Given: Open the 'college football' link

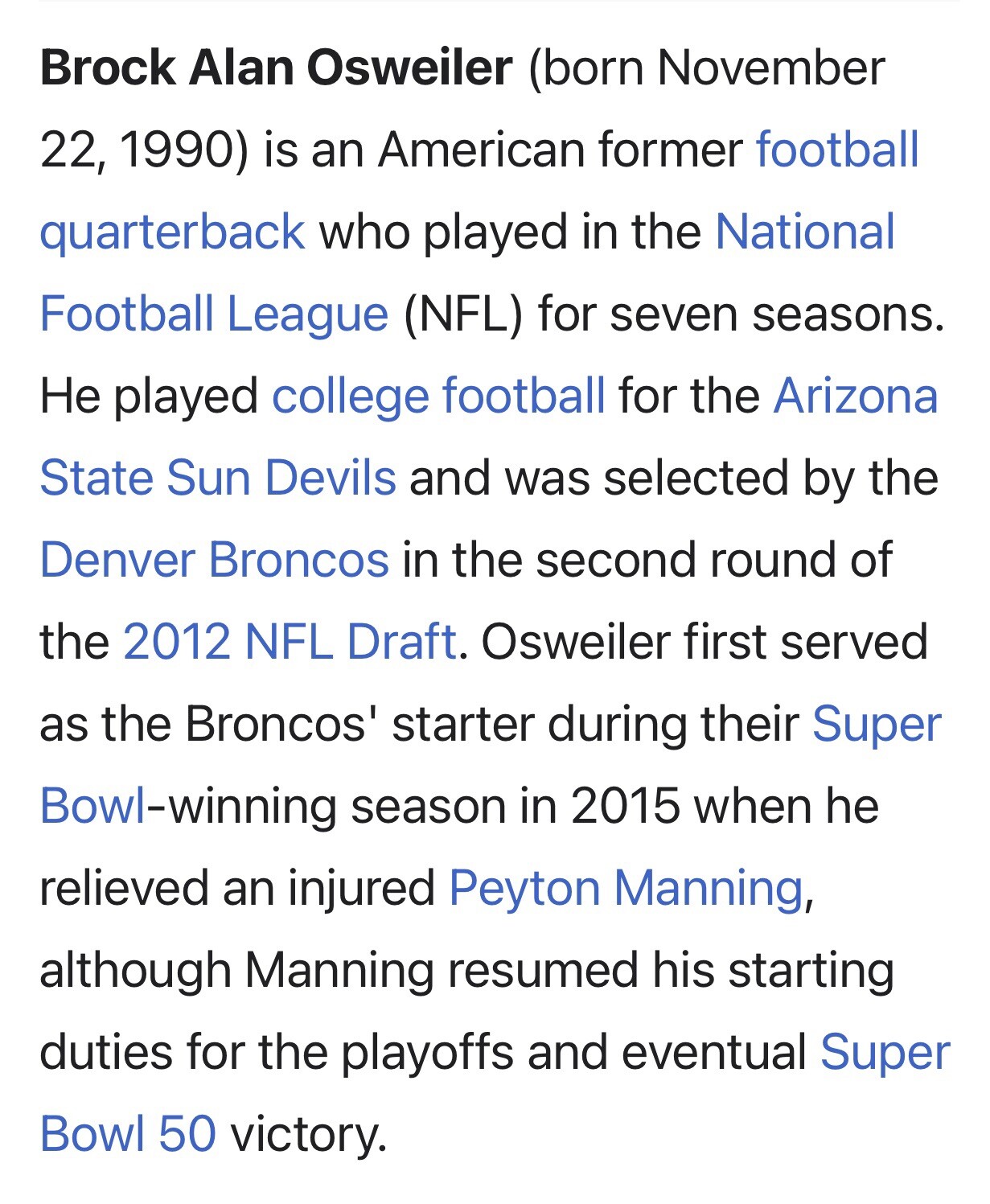Looking at the screenshot, I should coord(438,396).
